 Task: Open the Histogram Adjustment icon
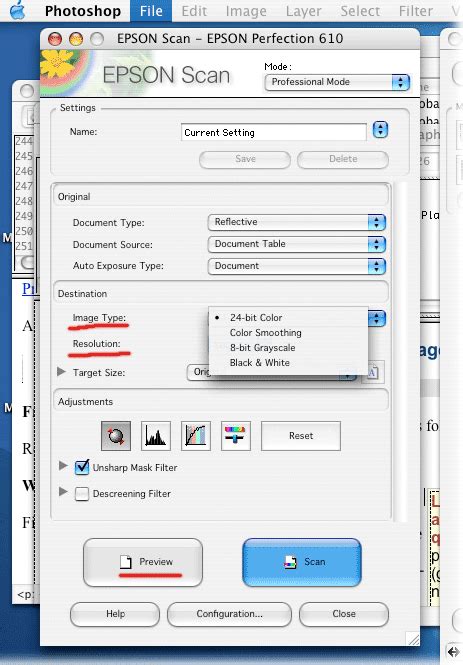click(x=156, y=436)
